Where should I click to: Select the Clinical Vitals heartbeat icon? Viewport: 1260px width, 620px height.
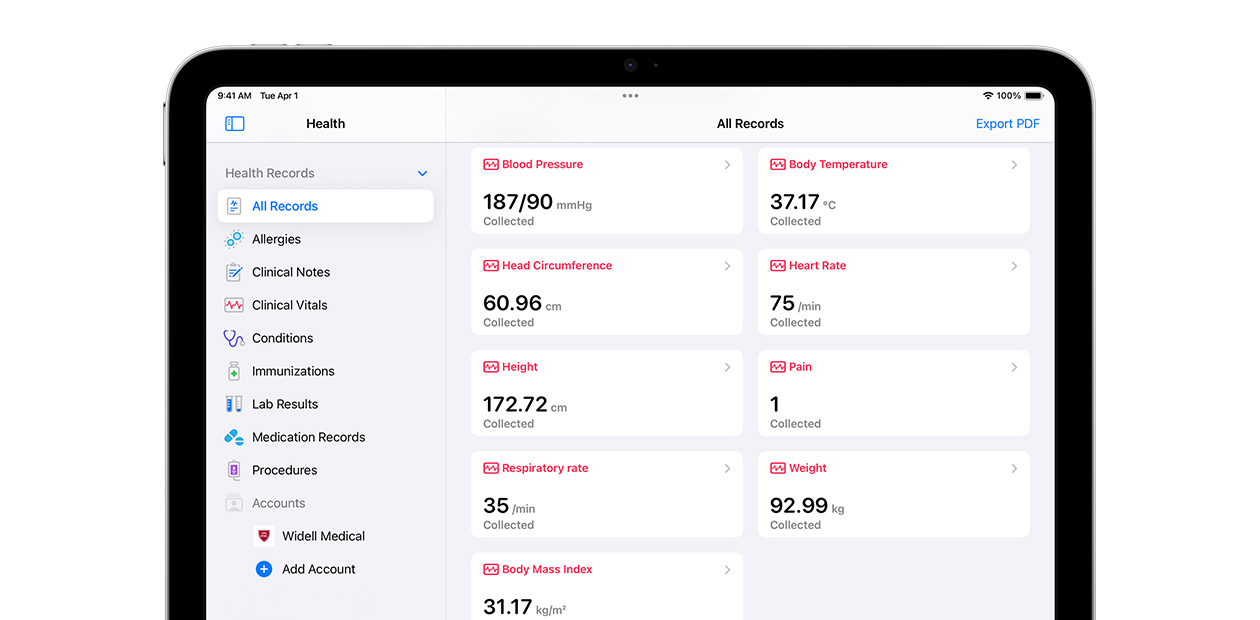(x=234, y=305)
